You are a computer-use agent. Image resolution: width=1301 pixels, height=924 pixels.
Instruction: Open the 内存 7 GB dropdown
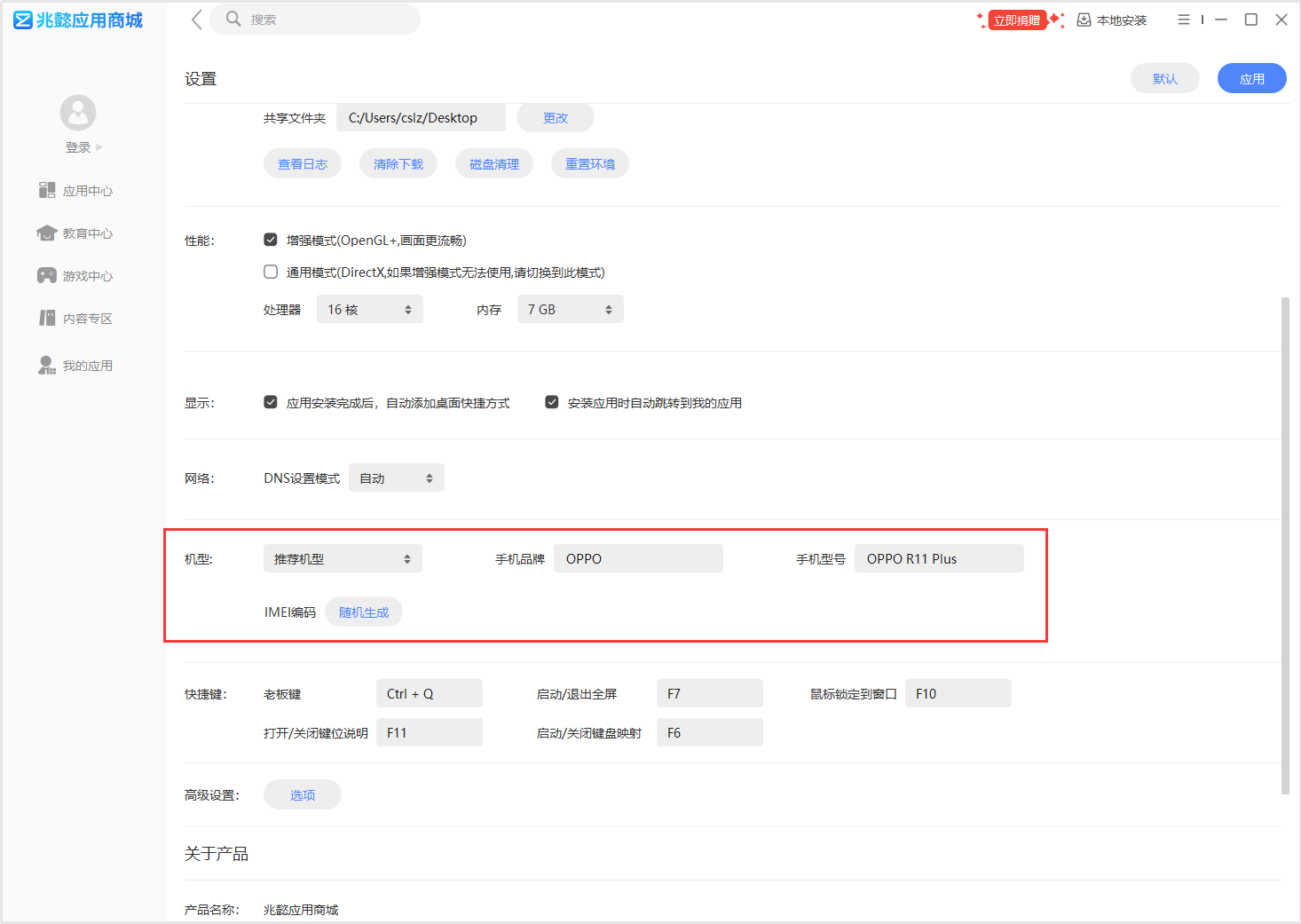coord(570,310)
